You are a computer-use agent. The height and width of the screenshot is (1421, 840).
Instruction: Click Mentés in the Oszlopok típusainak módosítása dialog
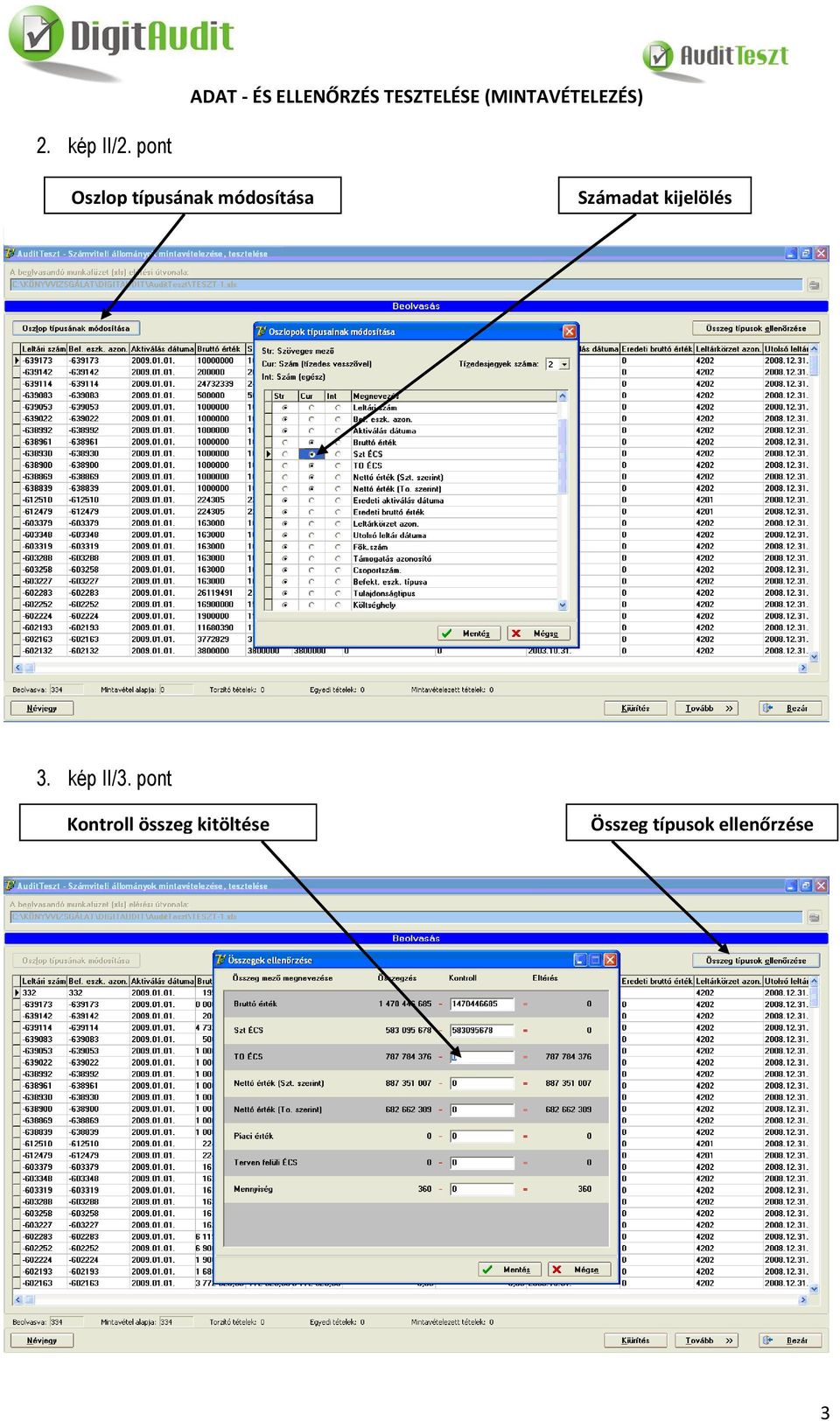468,633
